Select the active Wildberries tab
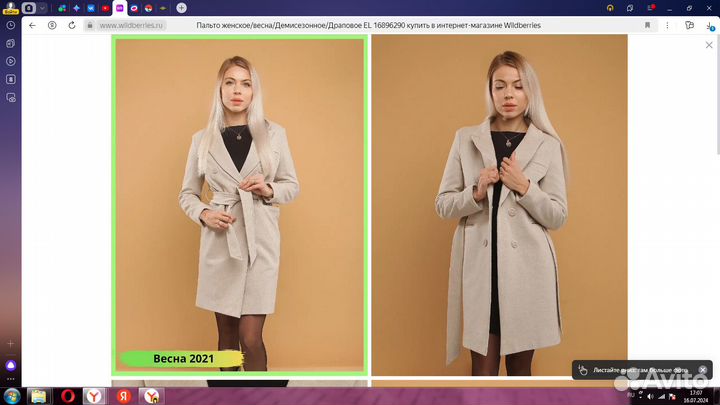The height and width of the screenshot is (405, 720). pyautogui.click(x=120, y=8)
